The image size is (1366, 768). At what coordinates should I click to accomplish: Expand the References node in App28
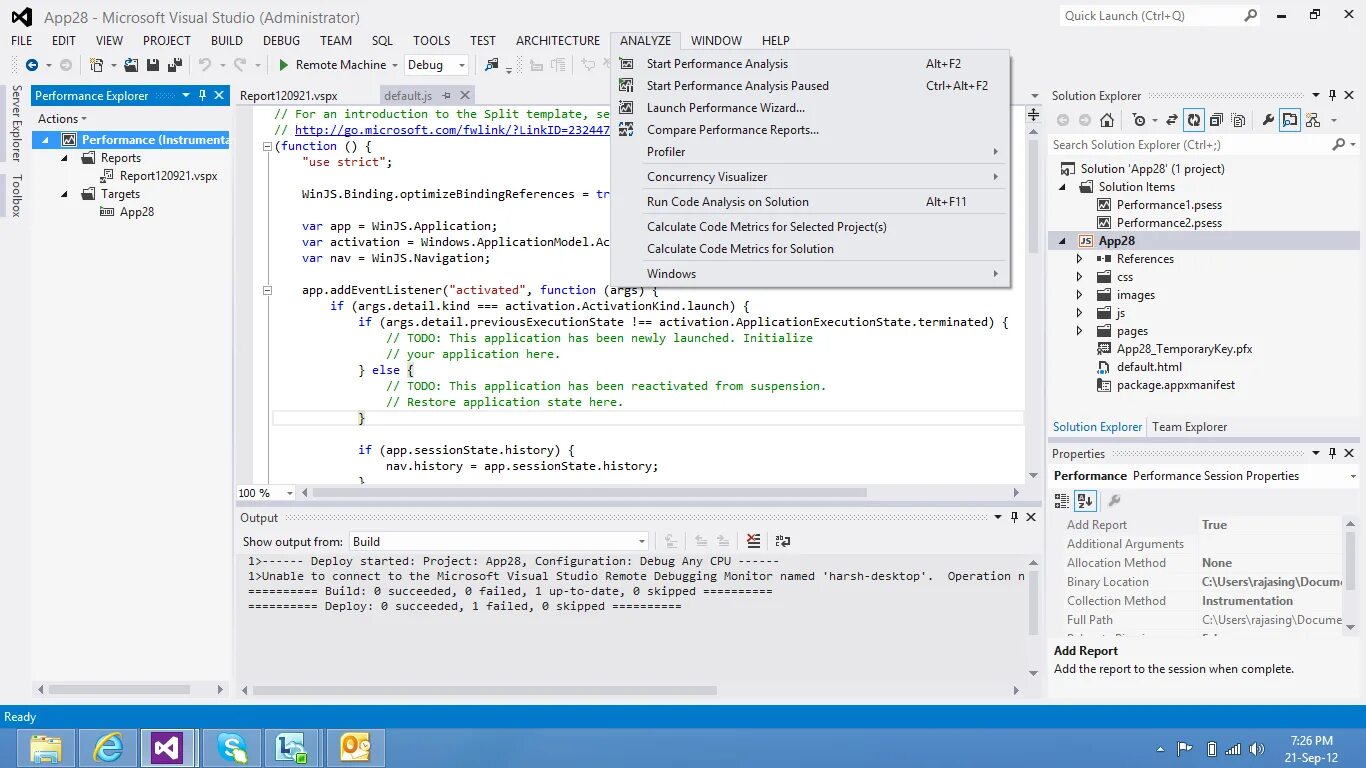tap(1079, 259)
